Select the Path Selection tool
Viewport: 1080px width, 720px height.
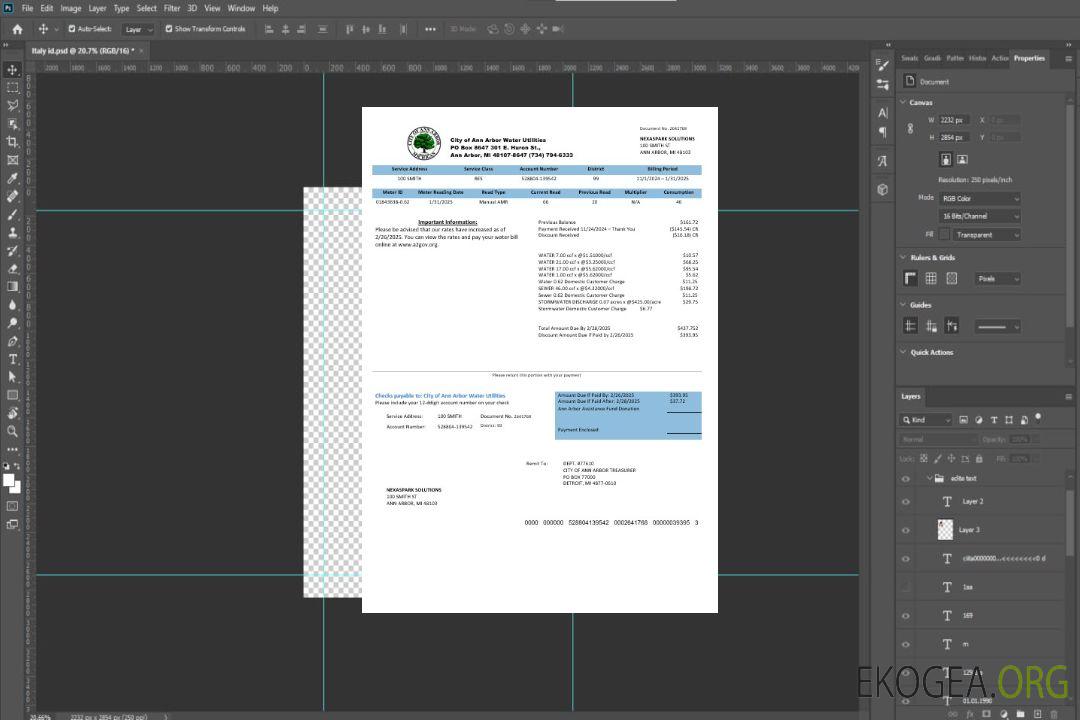coord(12,377)
